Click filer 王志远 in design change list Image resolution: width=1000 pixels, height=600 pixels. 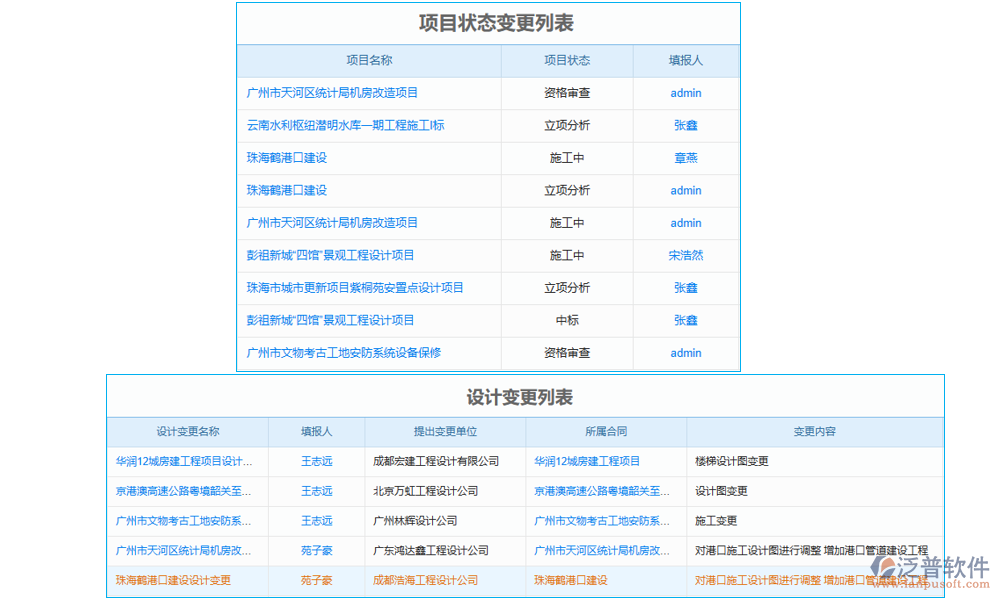[x=316, y=461]
